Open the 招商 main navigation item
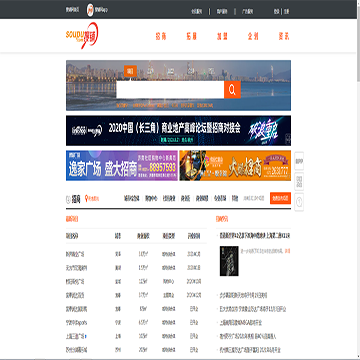Screen dimensions: 360x360 (x=161, y=36)
